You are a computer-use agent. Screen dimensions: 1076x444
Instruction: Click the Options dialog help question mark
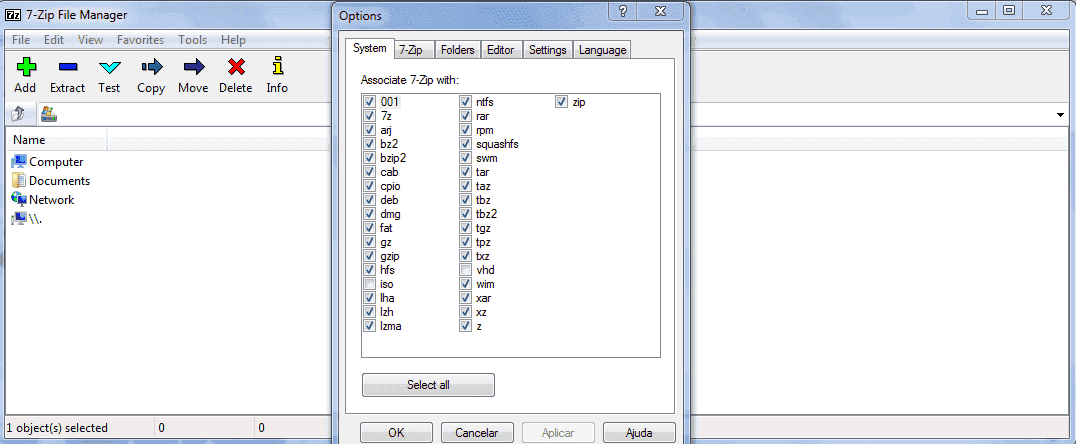click(x=623, y=11)
